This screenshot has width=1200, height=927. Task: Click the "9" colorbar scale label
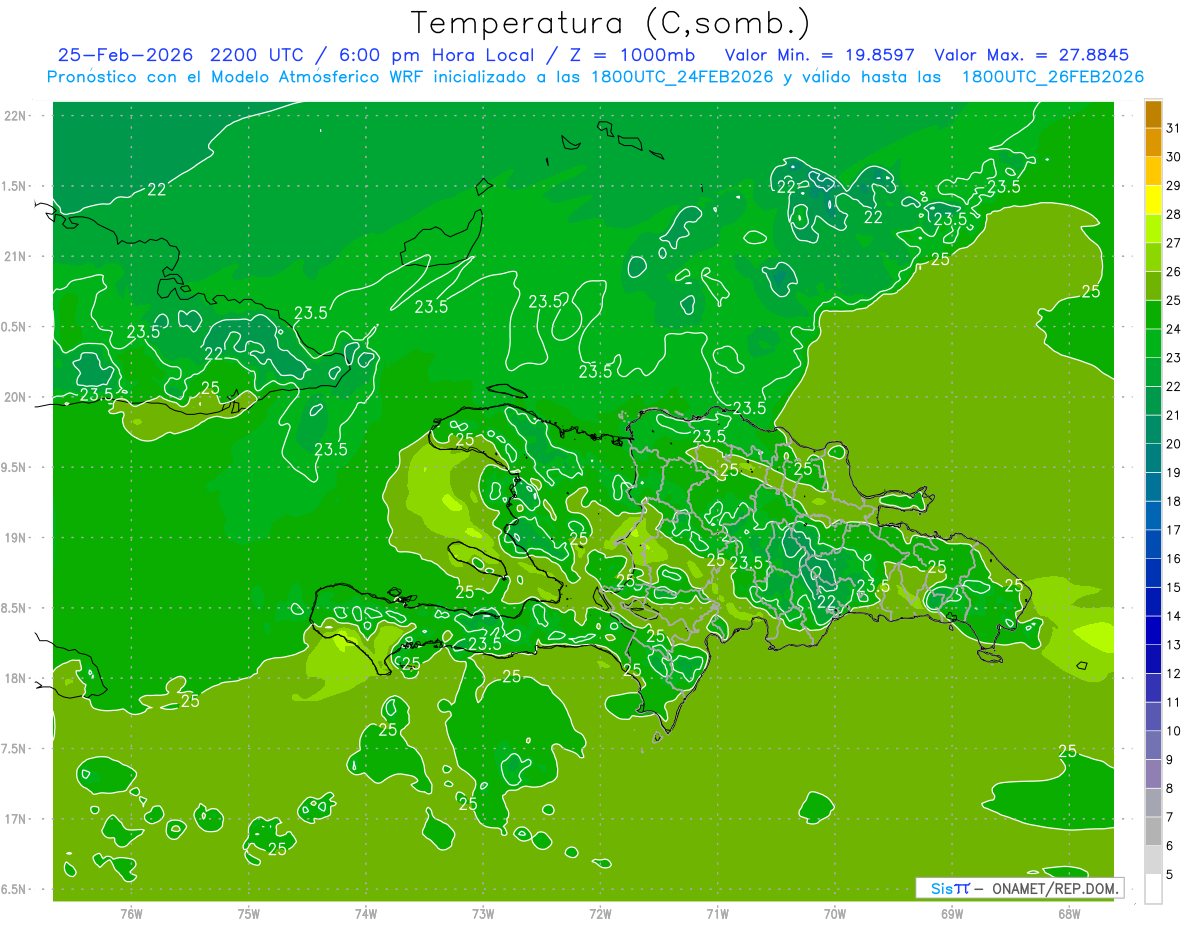[x=1170, y=760]
